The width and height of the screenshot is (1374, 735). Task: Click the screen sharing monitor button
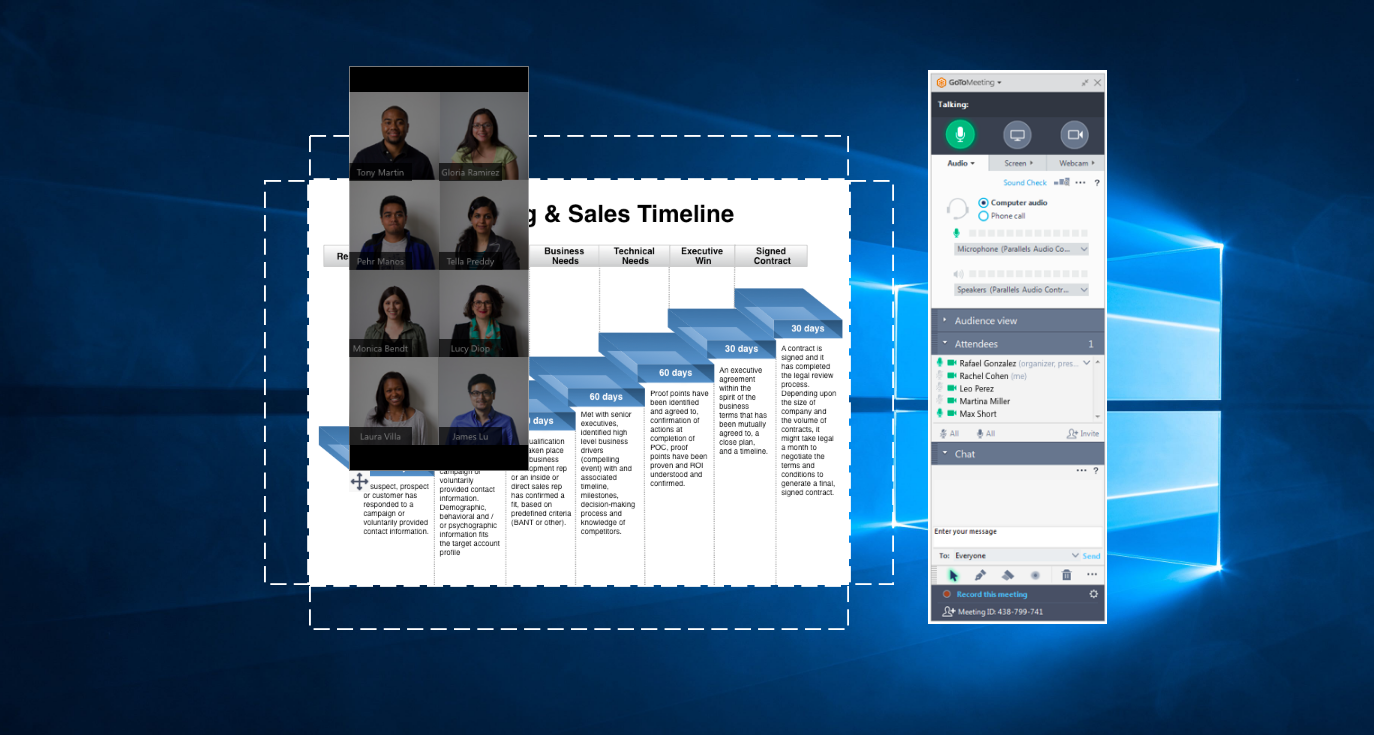1017,134
